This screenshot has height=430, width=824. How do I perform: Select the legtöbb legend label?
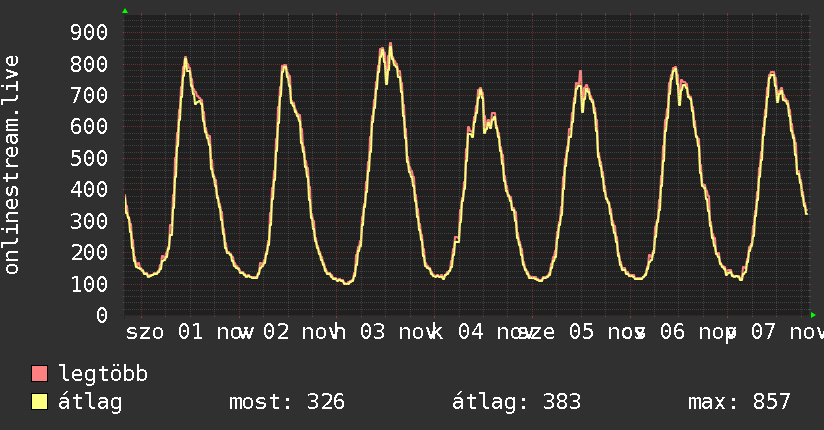(104, 374)
